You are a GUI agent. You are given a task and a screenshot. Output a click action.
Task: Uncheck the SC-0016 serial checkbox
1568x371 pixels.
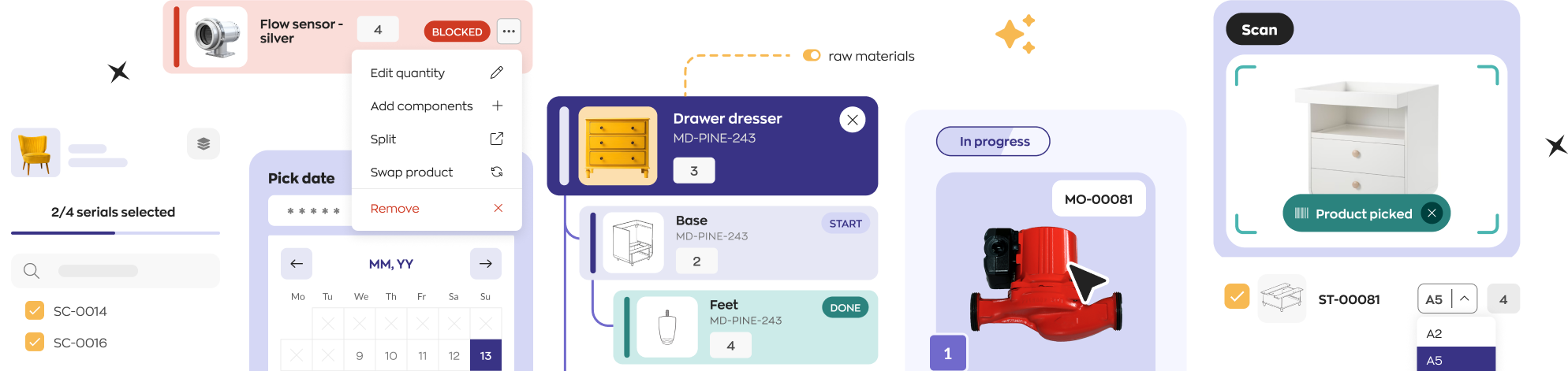tap(35, 343)
